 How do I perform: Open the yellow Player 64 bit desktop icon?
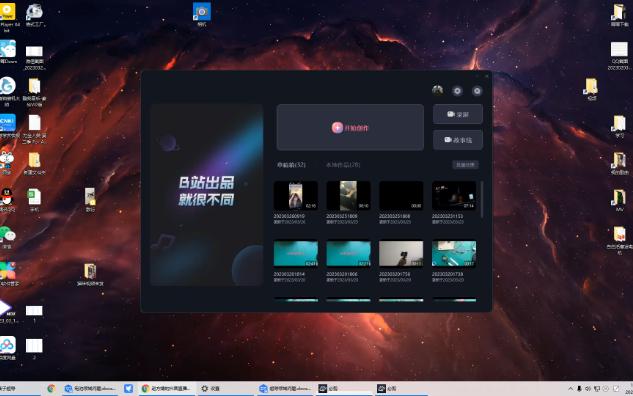click(x=7, y=16)
